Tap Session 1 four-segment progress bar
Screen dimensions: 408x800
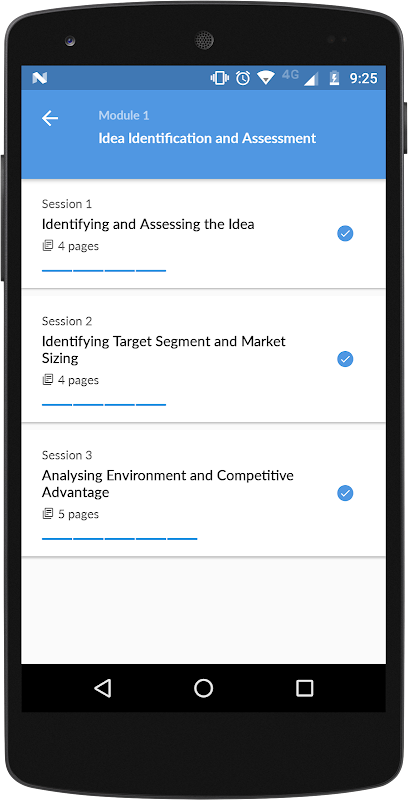point(104,271)
